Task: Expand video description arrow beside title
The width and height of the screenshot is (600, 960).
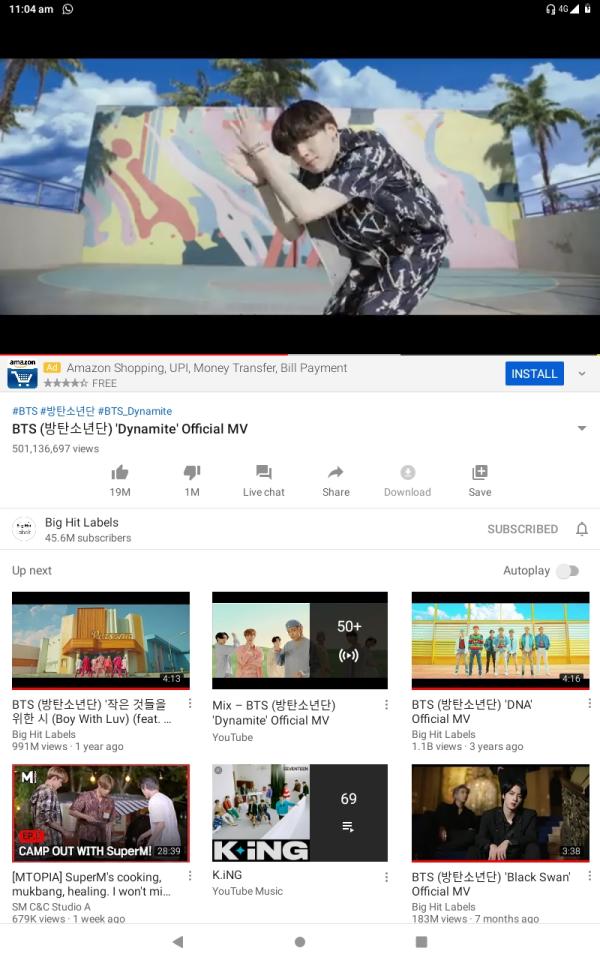Action: click(582, 429)
